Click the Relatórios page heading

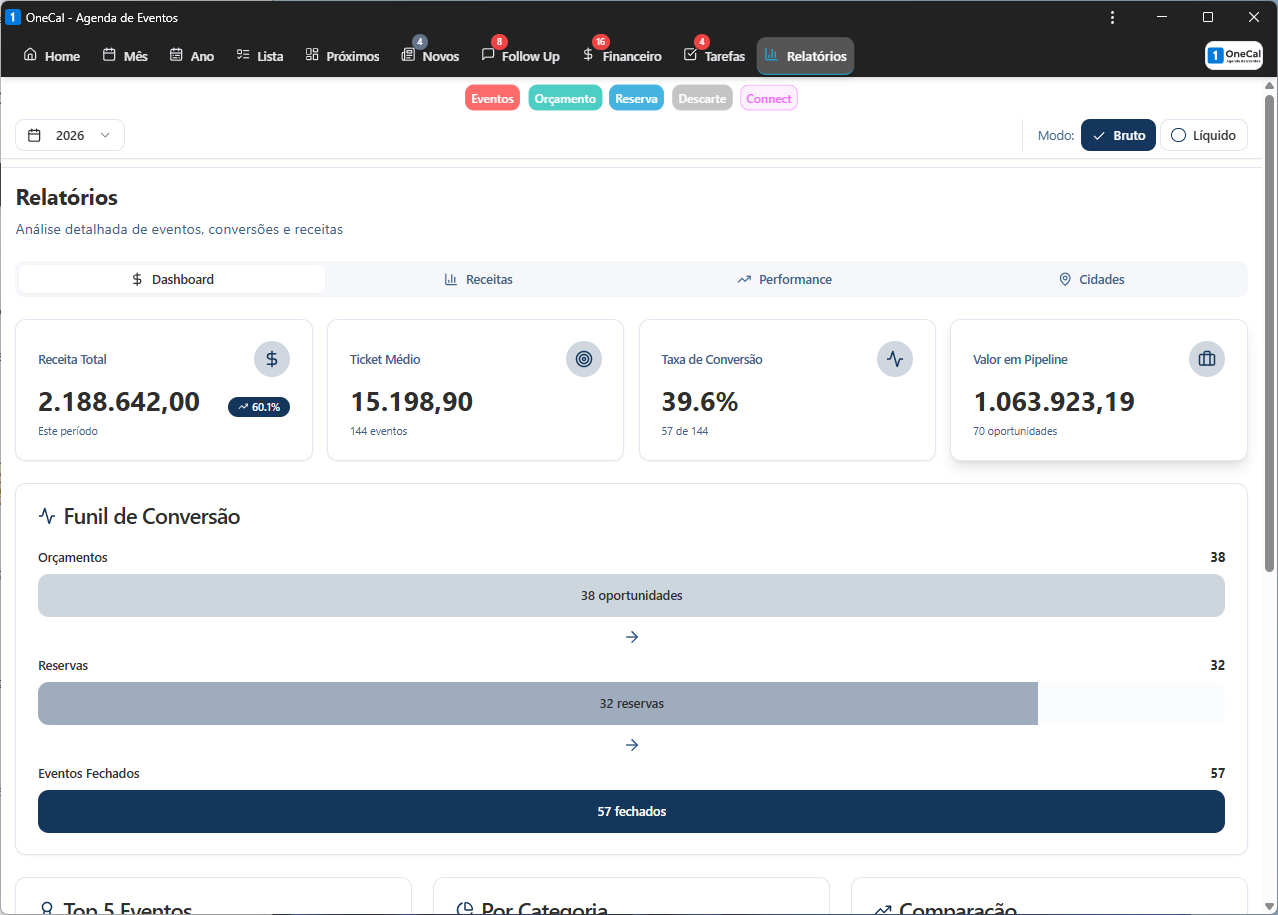(67, 197)
